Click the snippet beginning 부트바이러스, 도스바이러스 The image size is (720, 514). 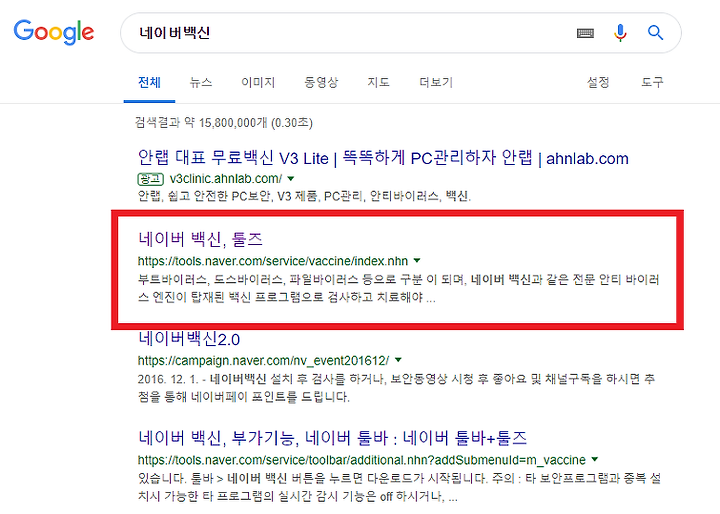399,288
